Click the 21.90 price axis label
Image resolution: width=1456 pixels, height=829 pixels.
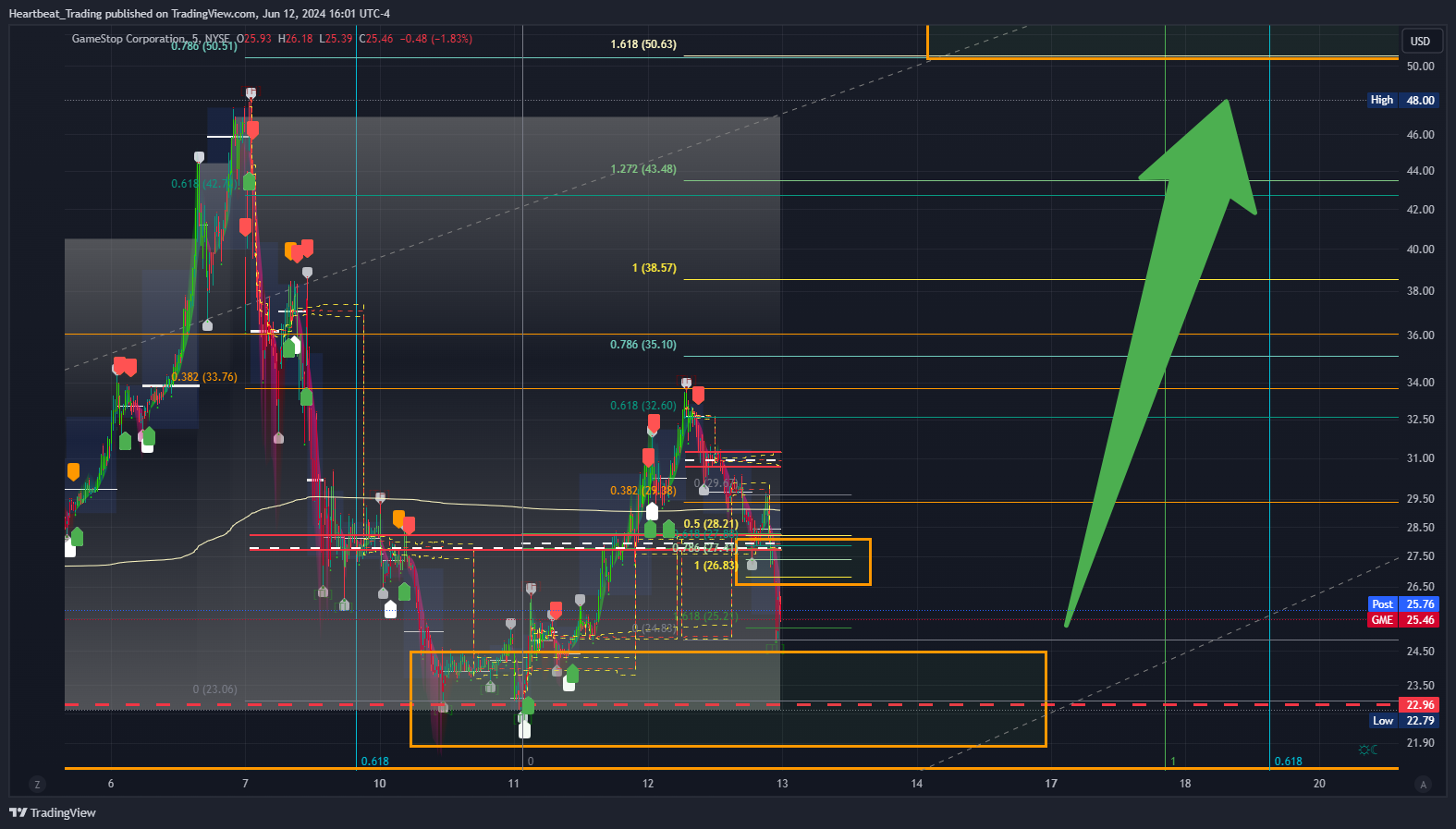coord(1420,743)
